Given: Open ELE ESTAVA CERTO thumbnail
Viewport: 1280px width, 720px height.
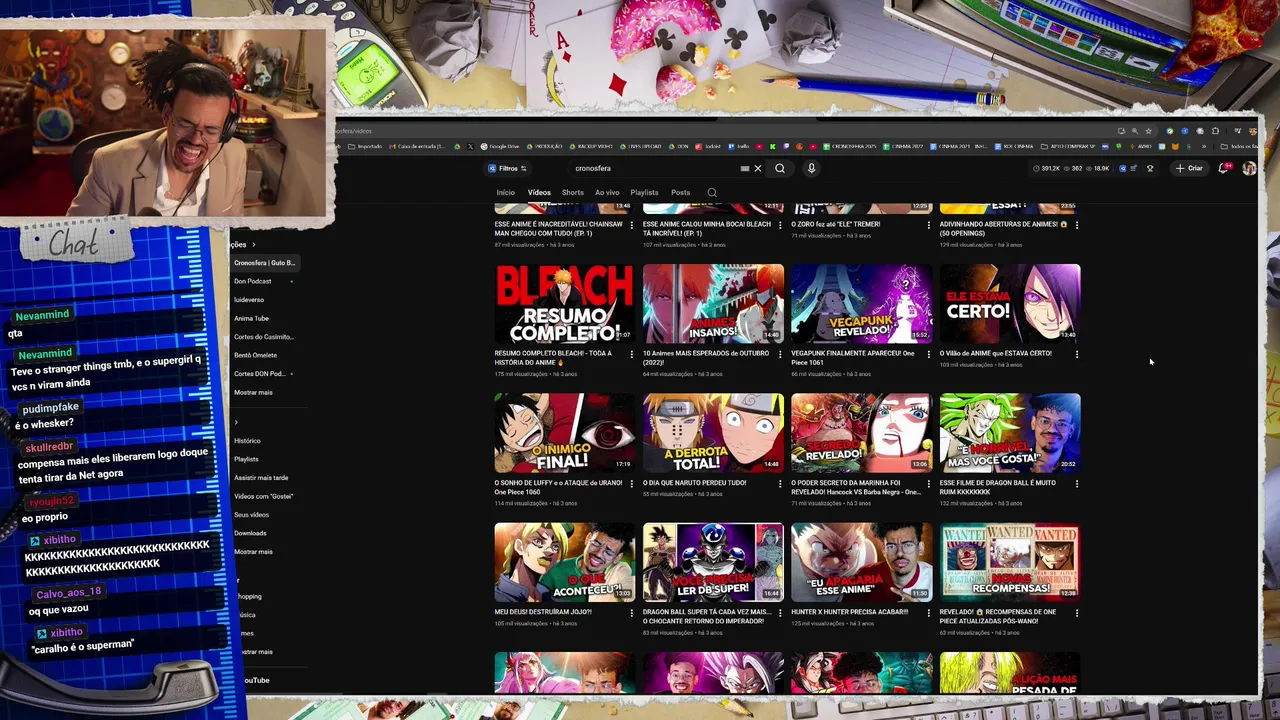Looking at the screenshot, I should coord(1010,304).
